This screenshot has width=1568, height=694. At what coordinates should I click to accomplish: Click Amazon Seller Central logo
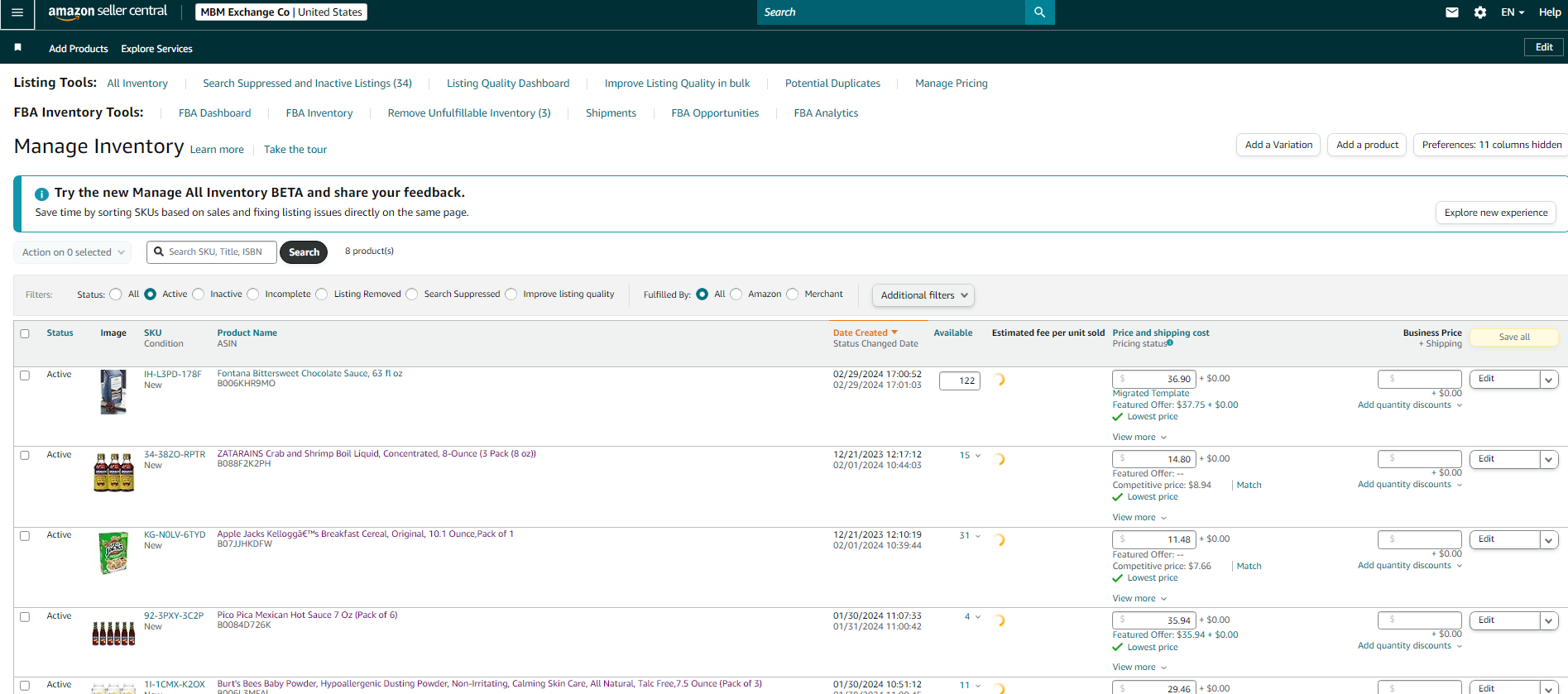tap(108, 12)
